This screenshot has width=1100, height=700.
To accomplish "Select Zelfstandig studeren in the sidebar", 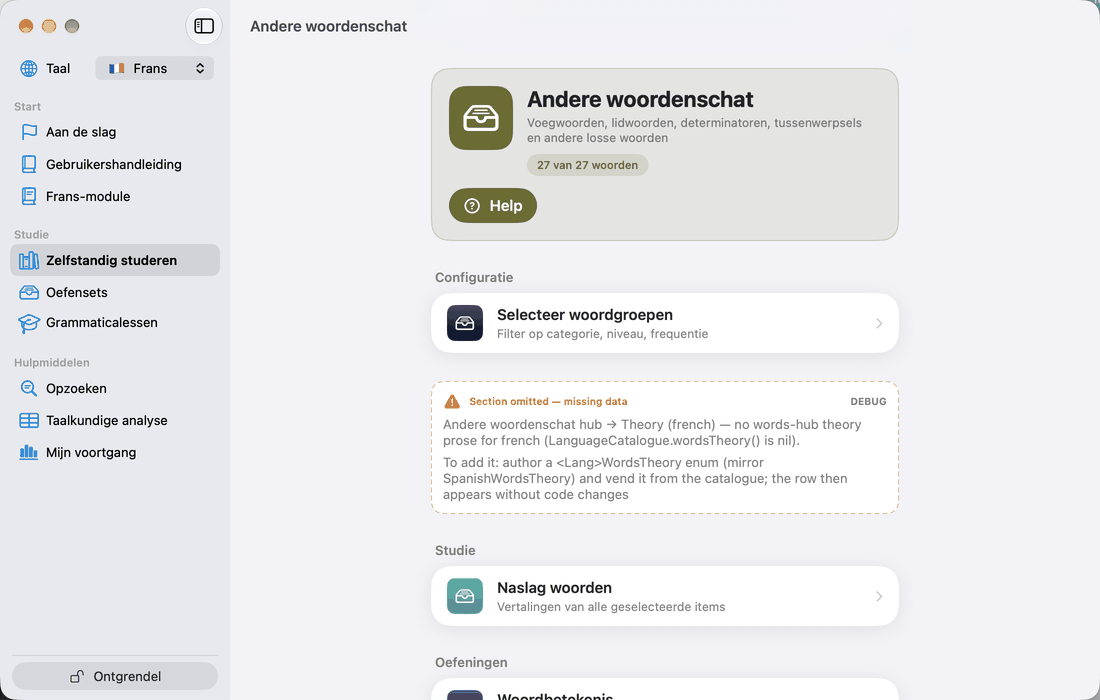I will [115, 260].
